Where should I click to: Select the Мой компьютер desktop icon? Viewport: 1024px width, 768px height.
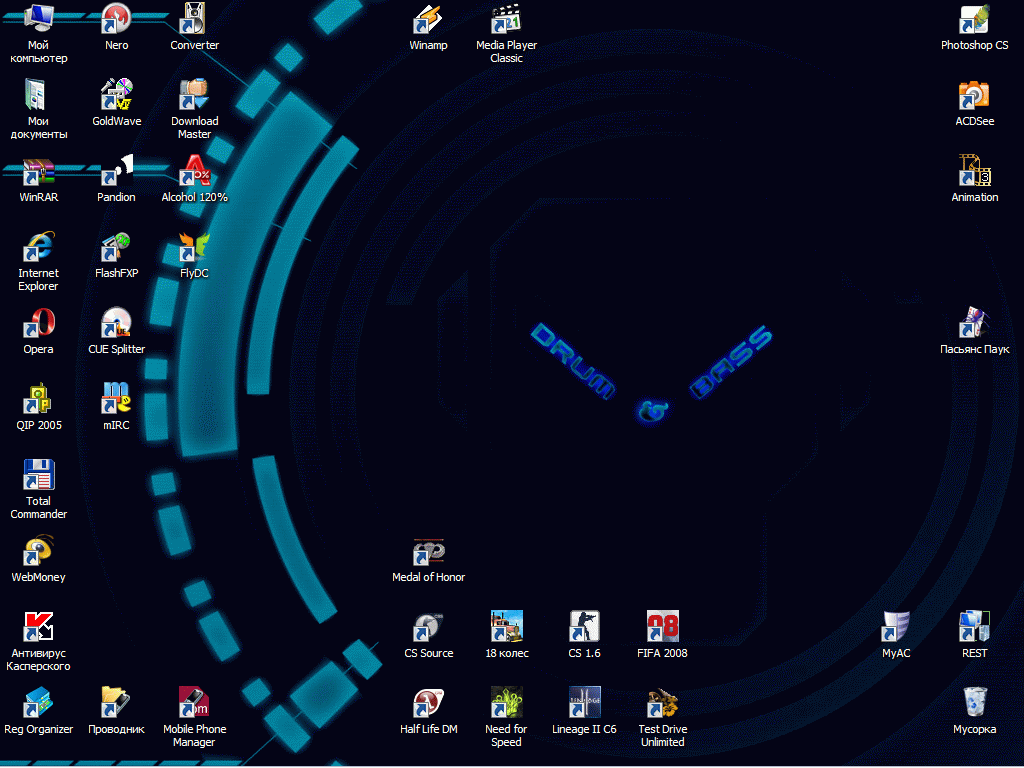pyautogui.click(x=39, y=18)
